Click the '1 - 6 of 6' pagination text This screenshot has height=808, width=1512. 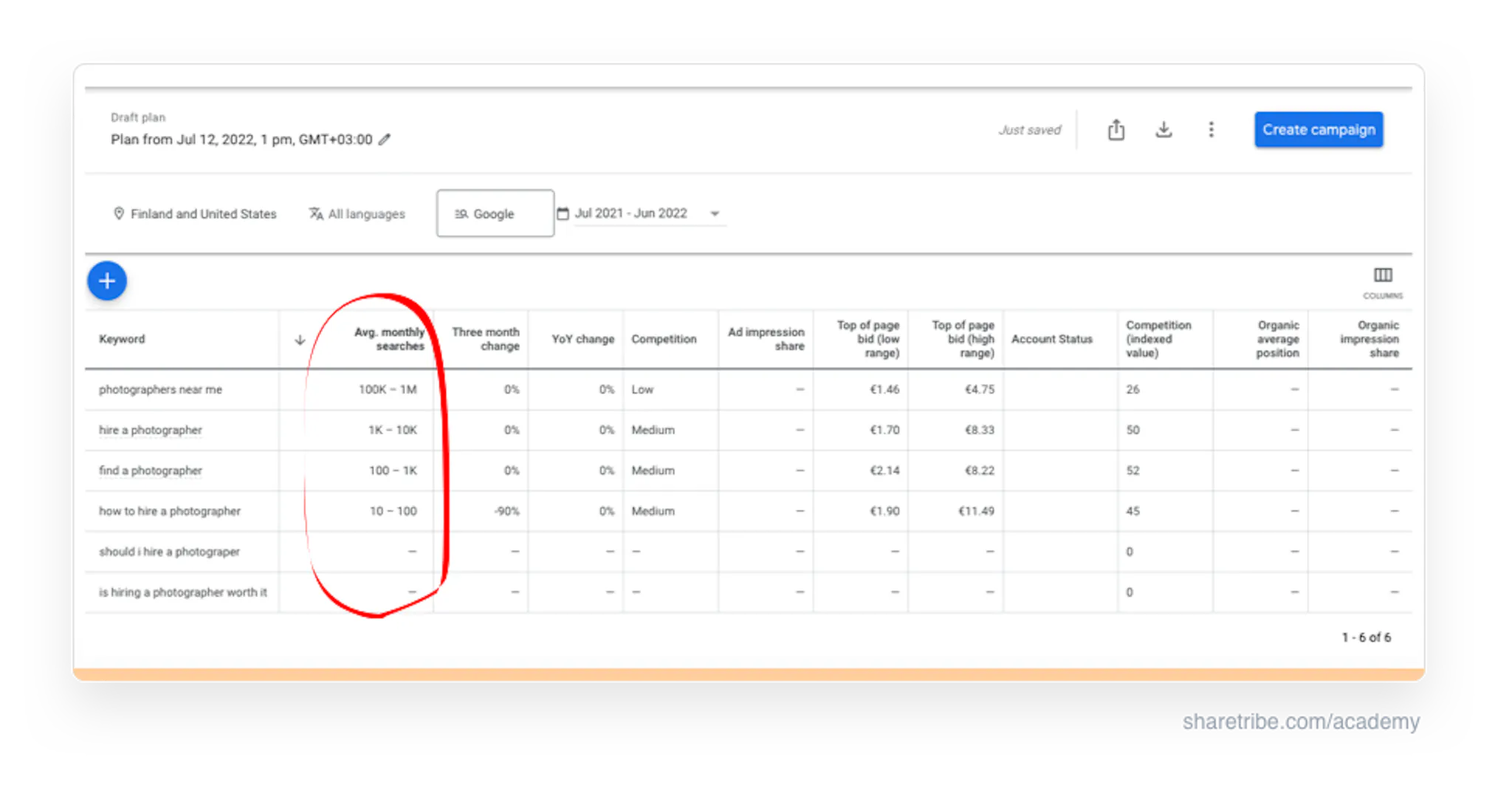point(1364,637)
